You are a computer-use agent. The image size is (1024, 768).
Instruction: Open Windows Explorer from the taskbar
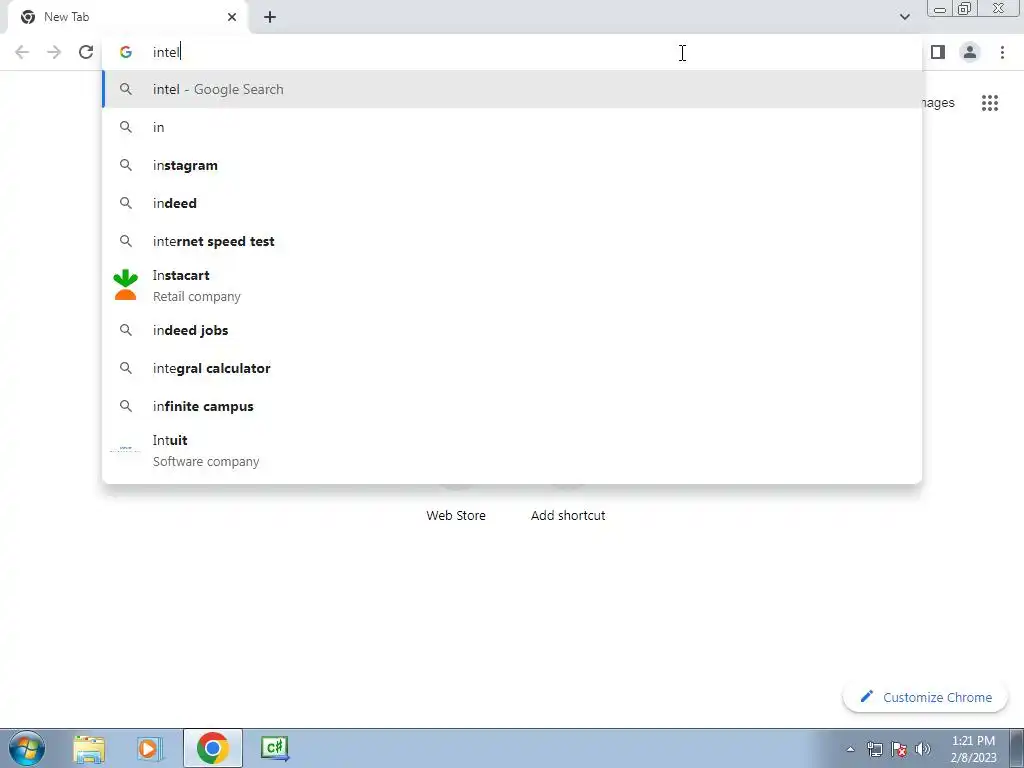click(89, 748)
